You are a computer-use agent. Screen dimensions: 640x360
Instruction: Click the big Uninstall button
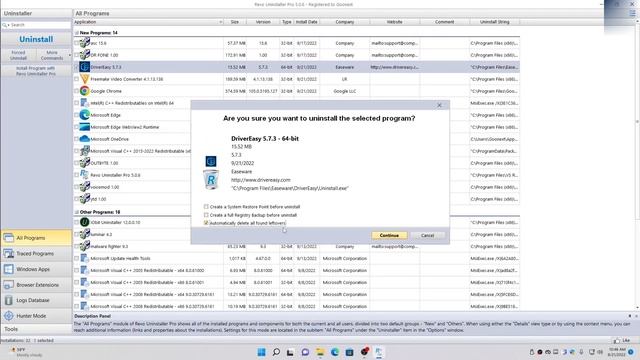point(36,40)
